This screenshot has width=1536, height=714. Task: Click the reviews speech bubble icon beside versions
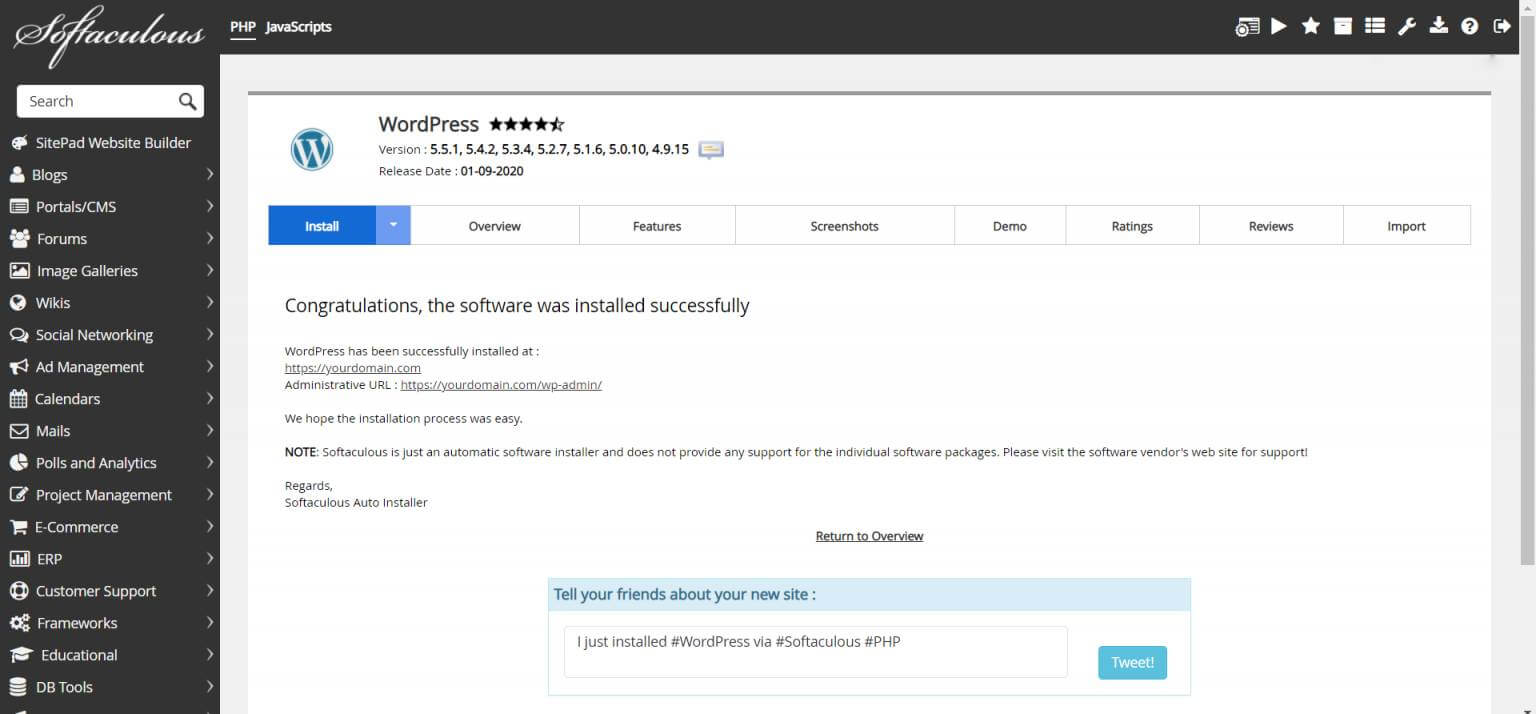pos(711,150)
